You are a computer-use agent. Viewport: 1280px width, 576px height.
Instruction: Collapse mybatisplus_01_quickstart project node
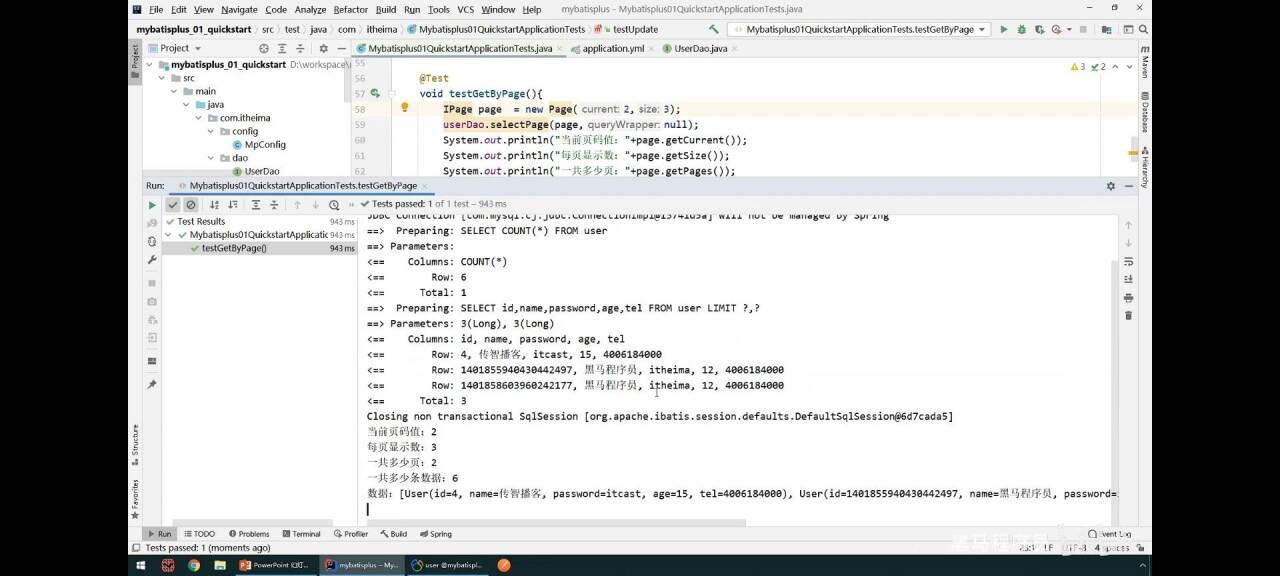[150, 65]
